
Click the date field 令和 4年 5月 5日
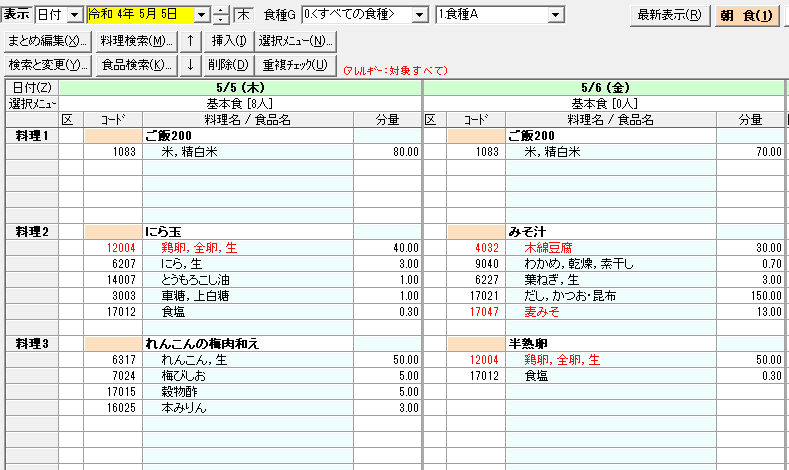click(x=140, y=15)
